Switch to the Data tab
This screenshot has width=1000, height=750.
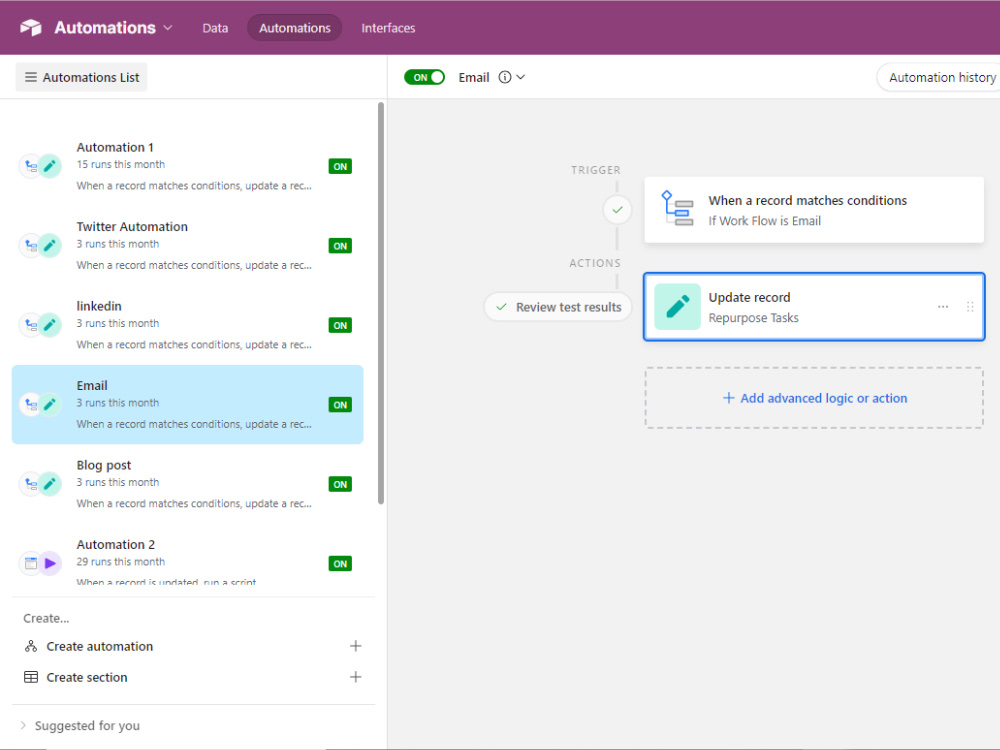tap(215, 28)
